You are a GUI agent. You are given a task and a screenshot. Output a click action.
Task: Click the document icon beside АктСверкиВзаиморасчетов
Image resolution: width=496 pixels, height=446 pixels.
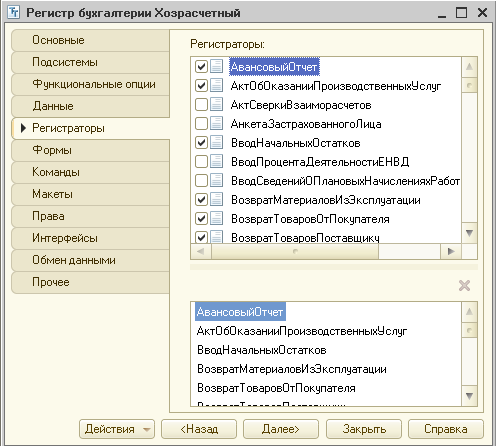[217, 105]
